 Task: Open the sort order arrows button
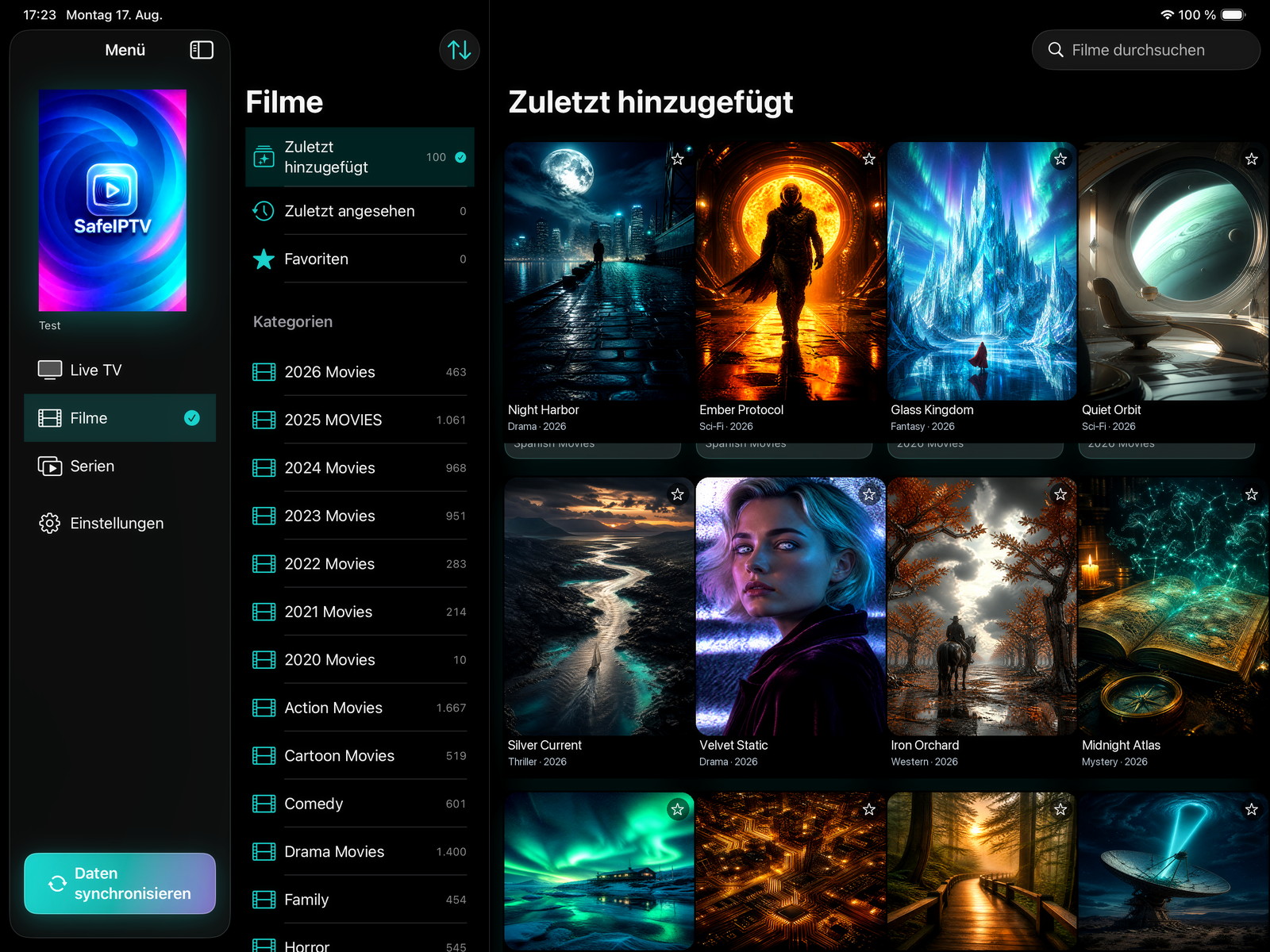(x=459, y=50)
